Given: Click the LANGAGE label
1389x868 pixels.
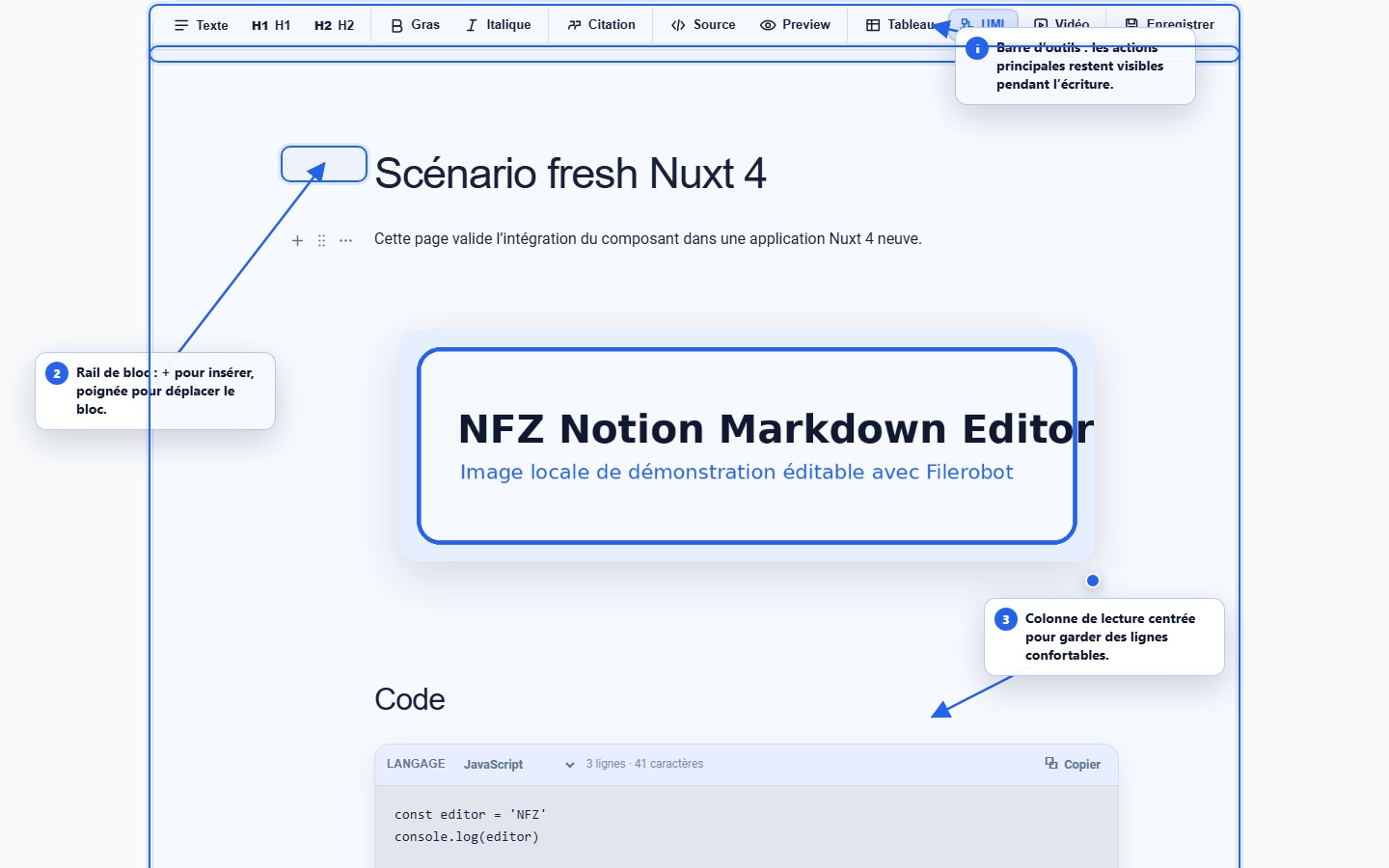Looking at the screenshot, I should 416,764.
